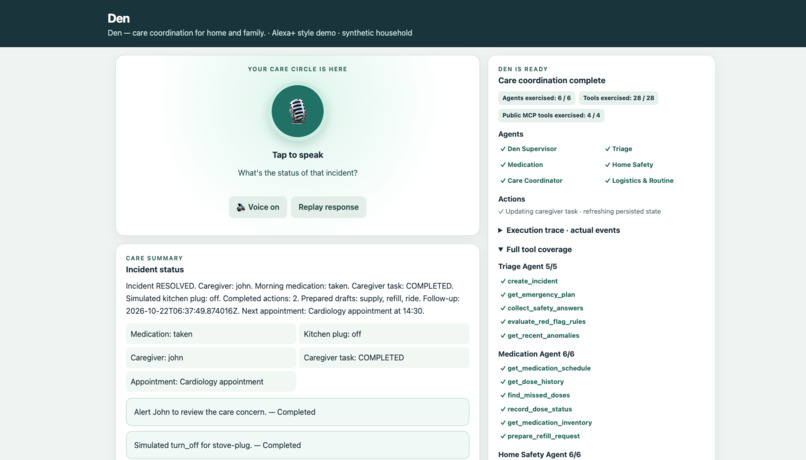The image size is (806, 460).
Task: Click the get_recent_anomalies tool entry
Action: coord(540,335)
